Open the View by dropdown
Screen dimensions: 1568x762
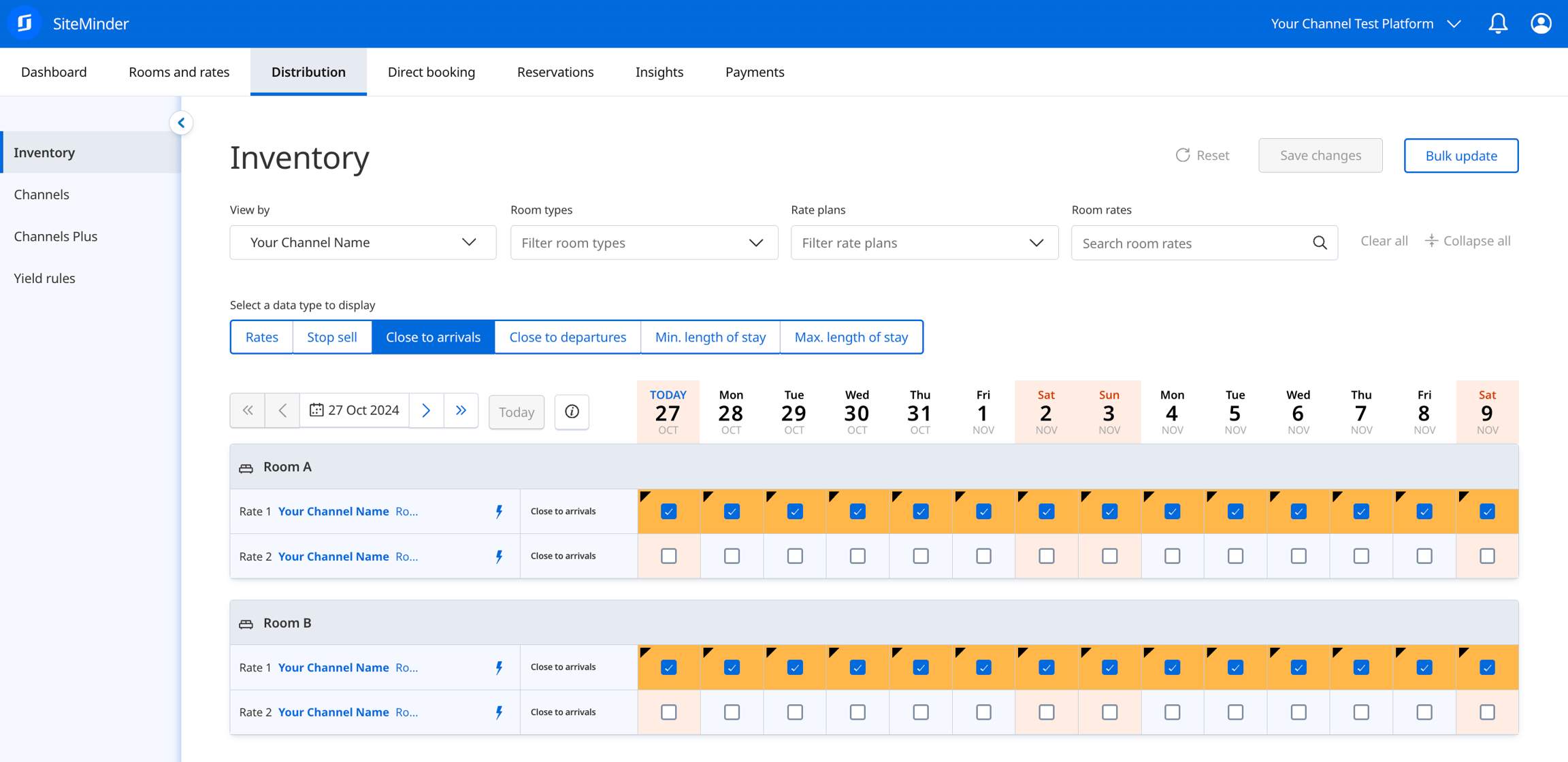click(363, 242)
